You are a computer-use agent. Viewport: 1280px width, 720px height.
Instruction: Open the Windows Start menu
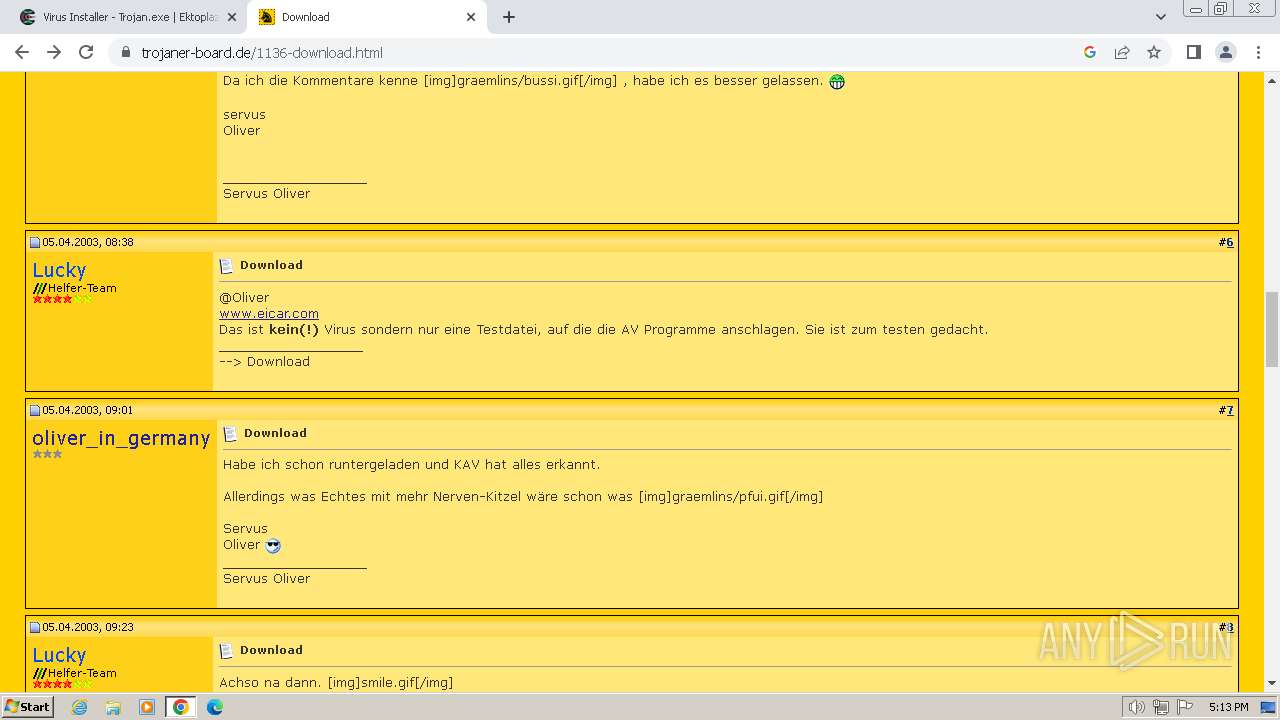[28, 707]
